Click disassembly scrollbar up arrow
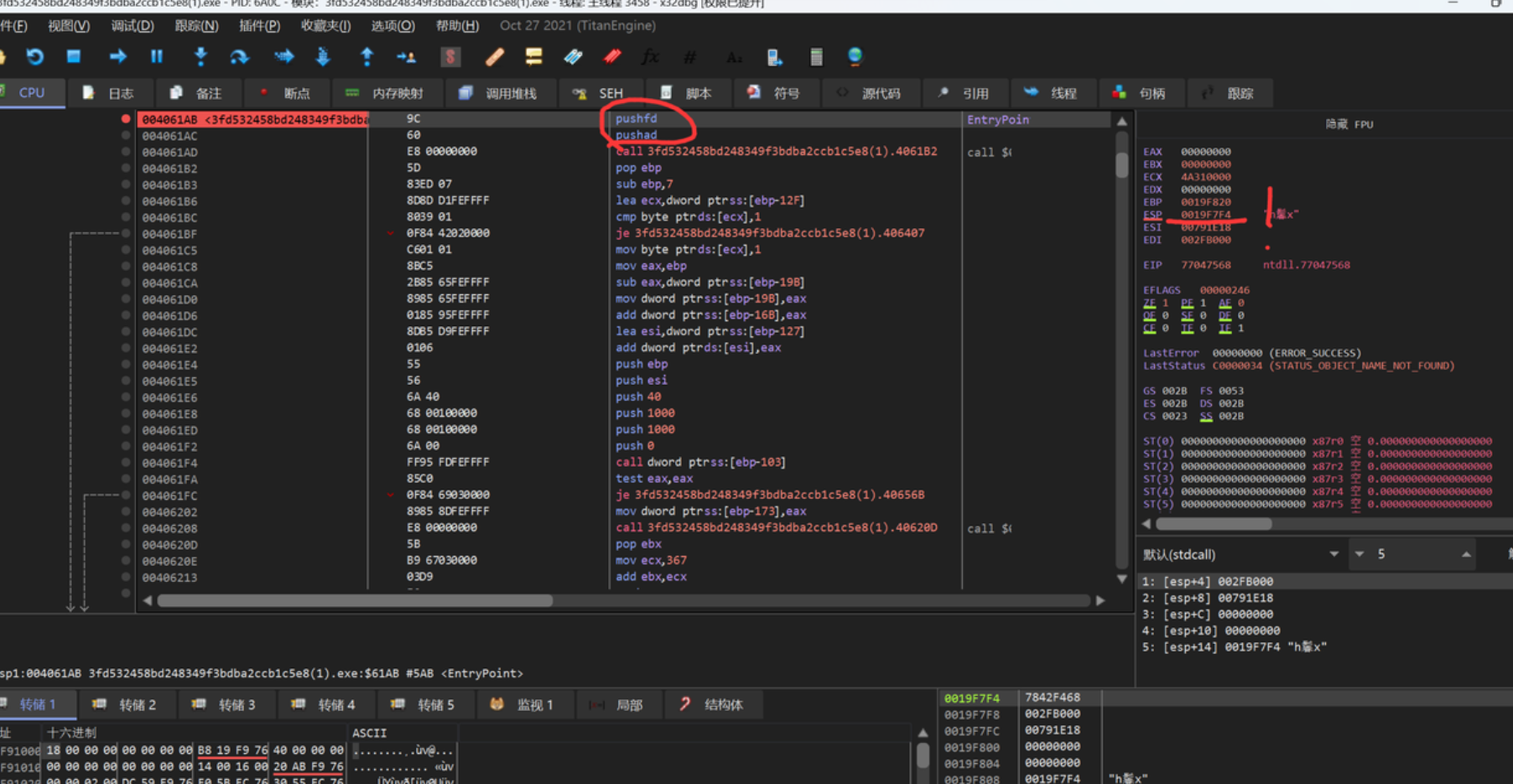1513x784 pixels. [x=1122, y=121]
